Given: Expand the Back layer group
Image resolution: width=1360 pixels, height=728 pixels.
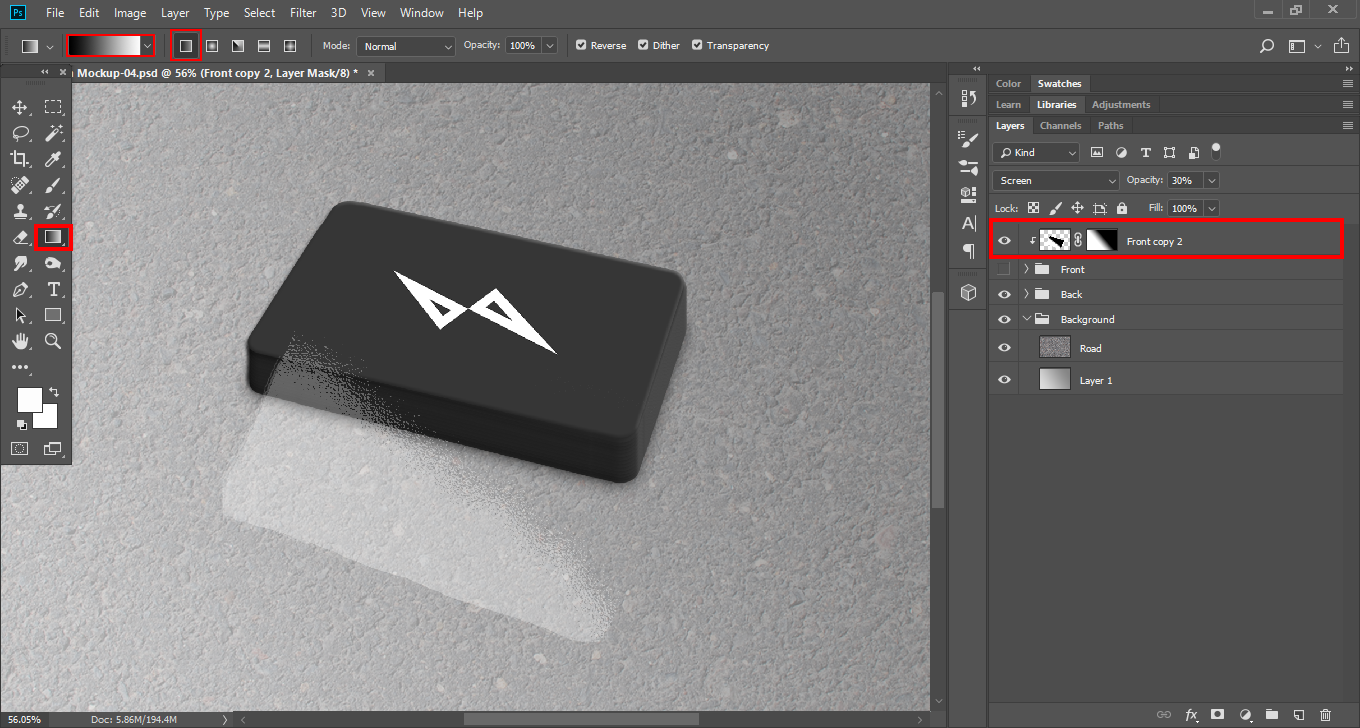Looking at the screenshot, I should (x=1027, y=294).
